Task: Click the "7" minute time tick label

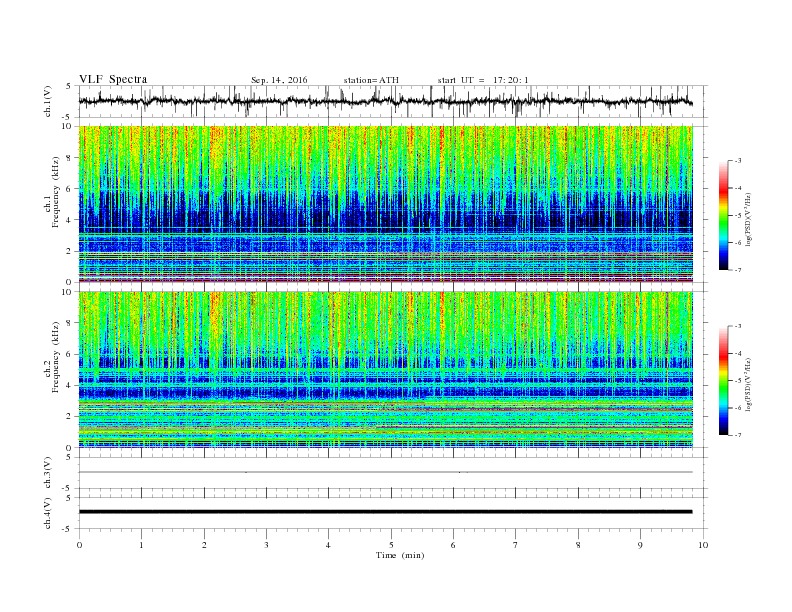Action: pos(516,545)
